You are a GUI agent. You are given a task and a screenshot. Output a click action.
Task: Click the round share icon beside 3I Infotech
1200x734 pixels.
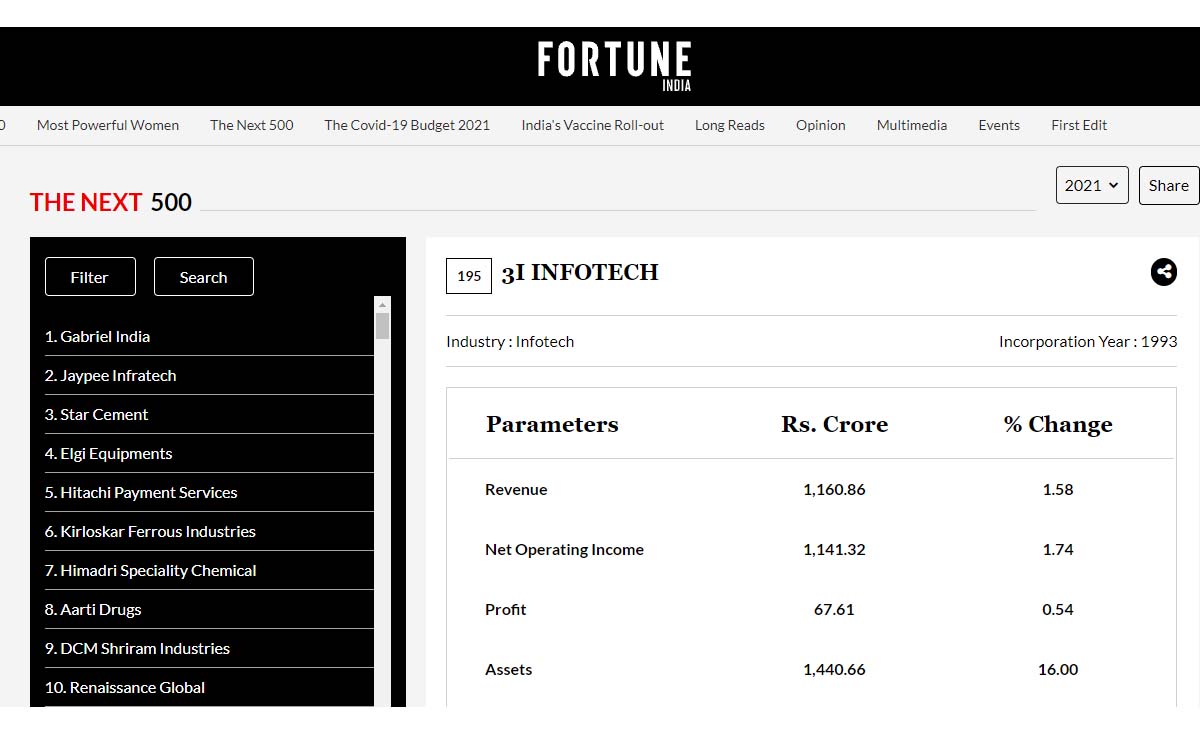pyautogui.click(x=1164, y=272)
